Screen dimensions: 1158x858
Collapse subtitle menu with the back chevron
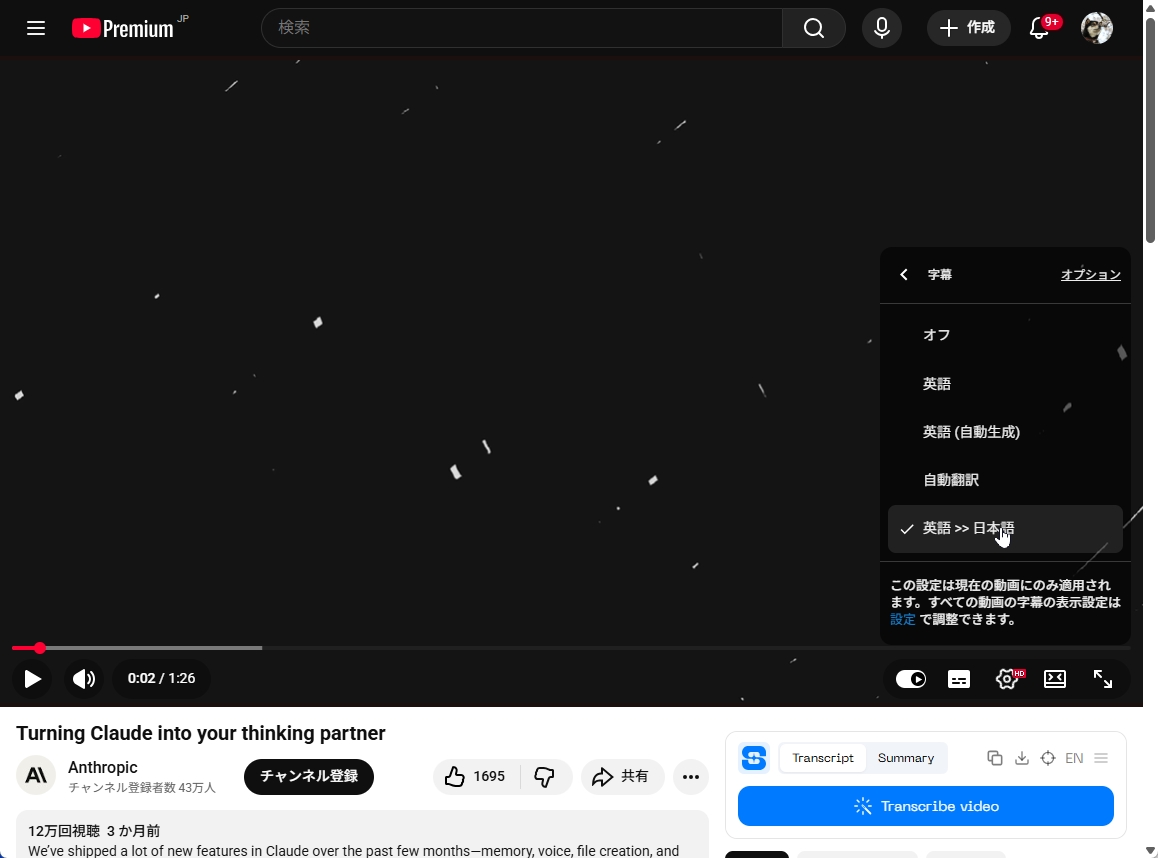(x=903, y=274)
